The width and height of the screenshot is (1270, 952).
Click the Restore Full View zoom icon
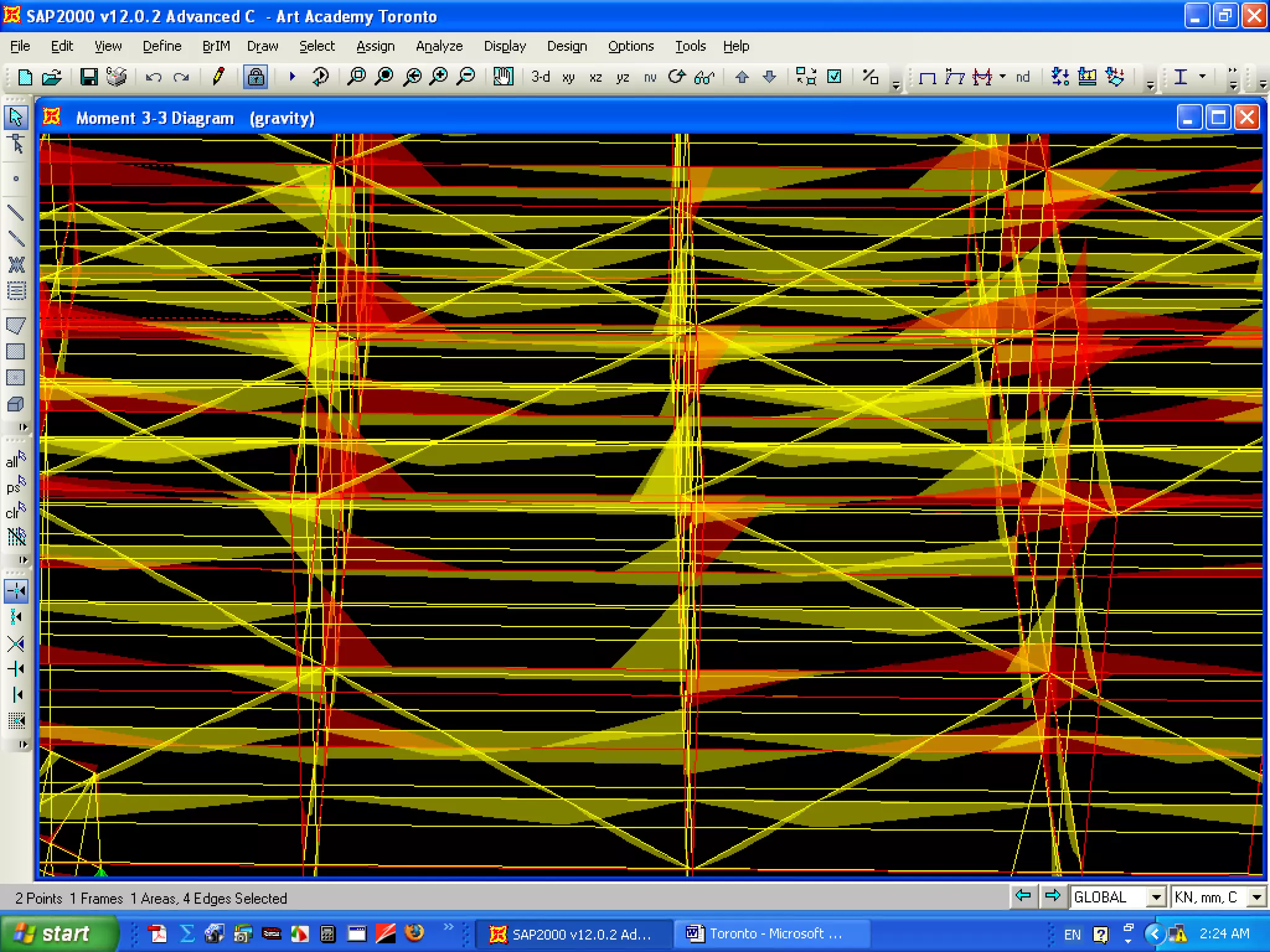point(384,77)
